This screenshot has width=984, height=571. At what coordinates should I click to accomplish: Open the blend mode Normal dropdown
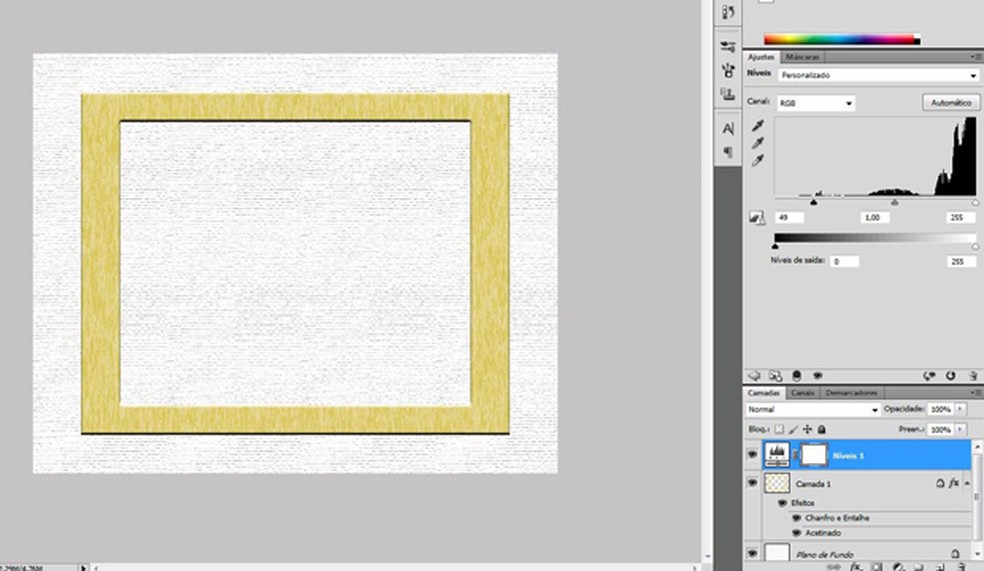(x=813, y=410)
